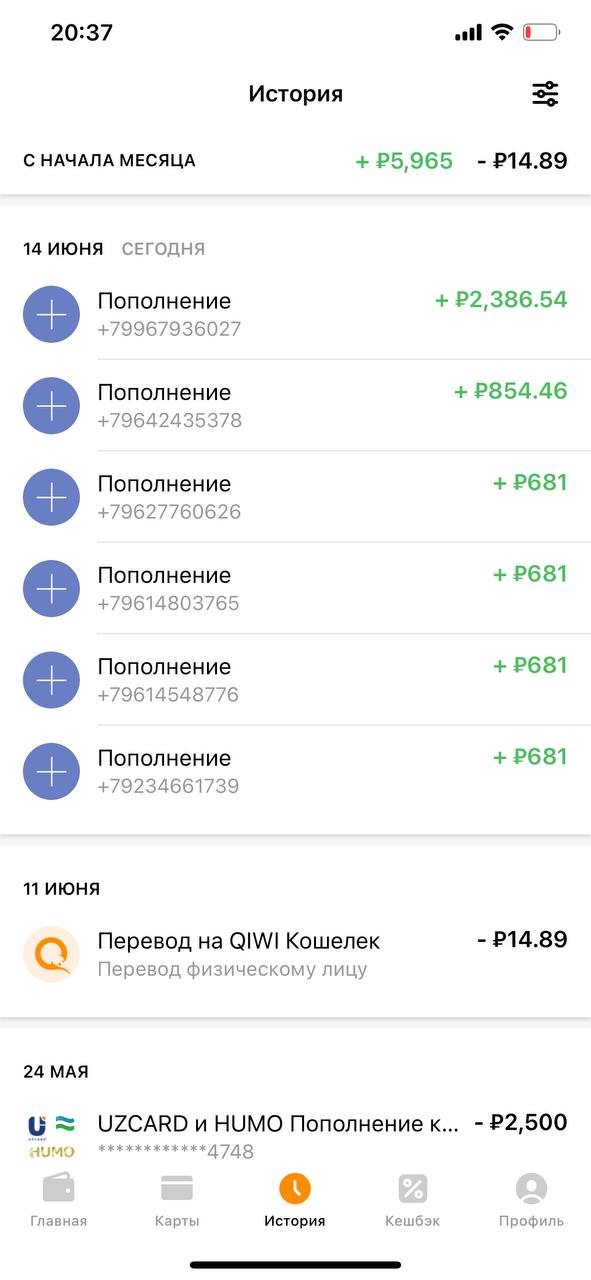
Task: Open top-up from +79234661739
Action: click(x=295, y=771)
